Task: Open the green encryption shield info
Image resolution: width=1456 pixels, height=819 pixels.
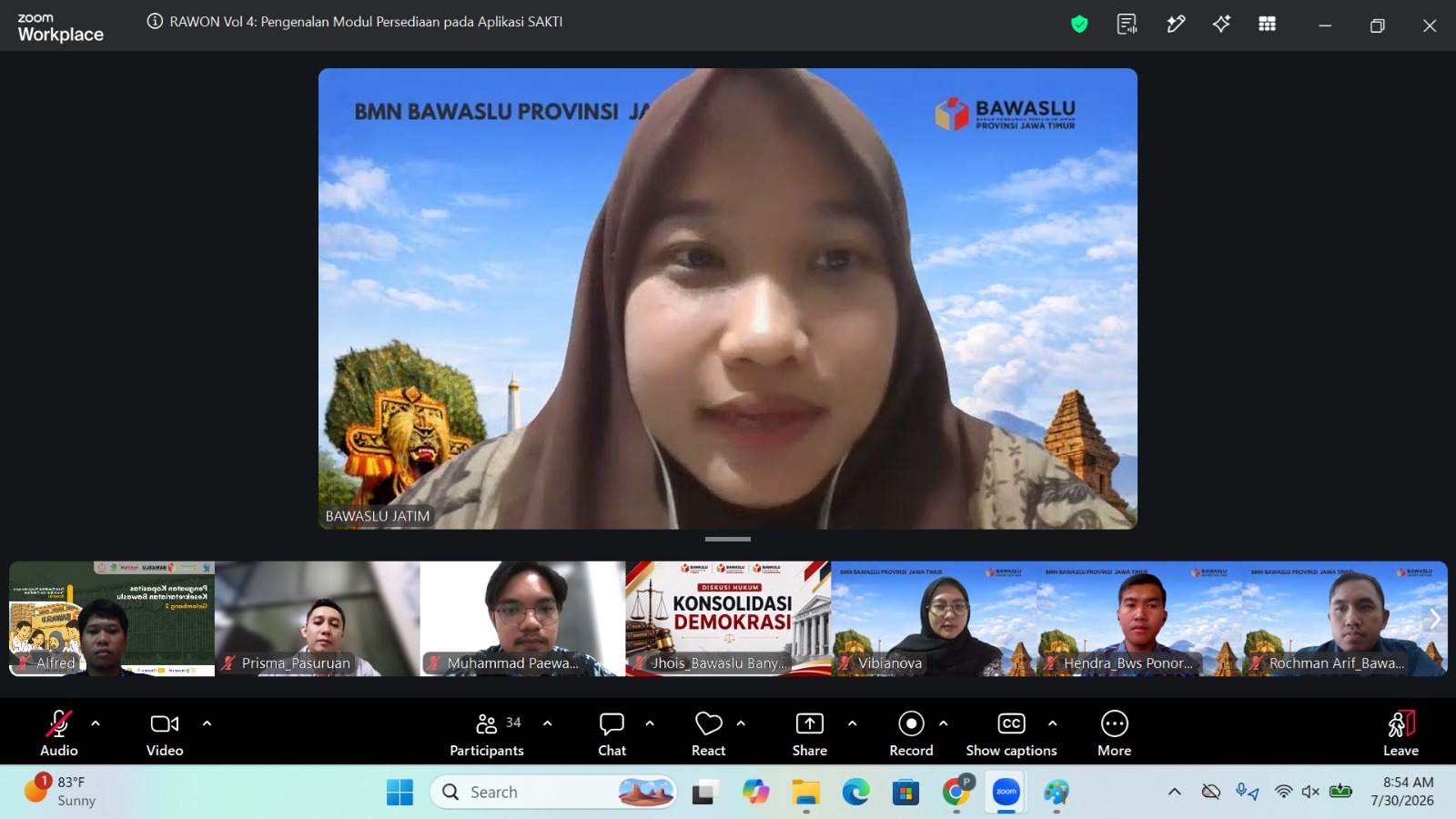Action: point(1079,25)
